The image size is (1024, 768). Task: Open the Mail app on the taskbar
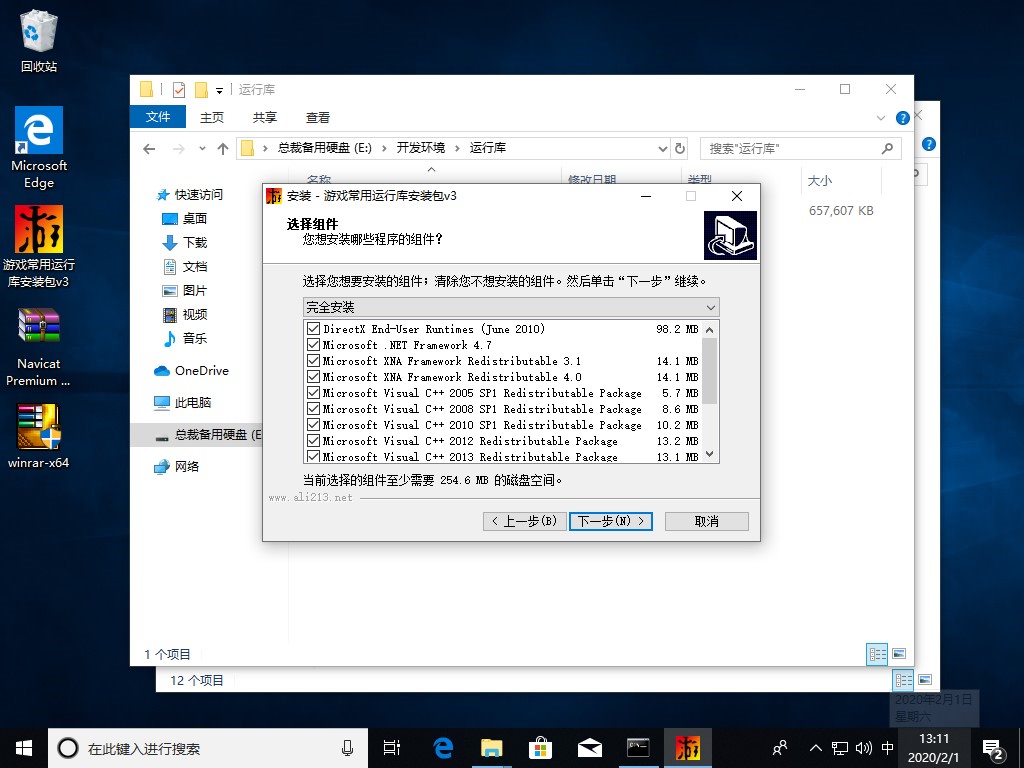(x=589, y=748)
